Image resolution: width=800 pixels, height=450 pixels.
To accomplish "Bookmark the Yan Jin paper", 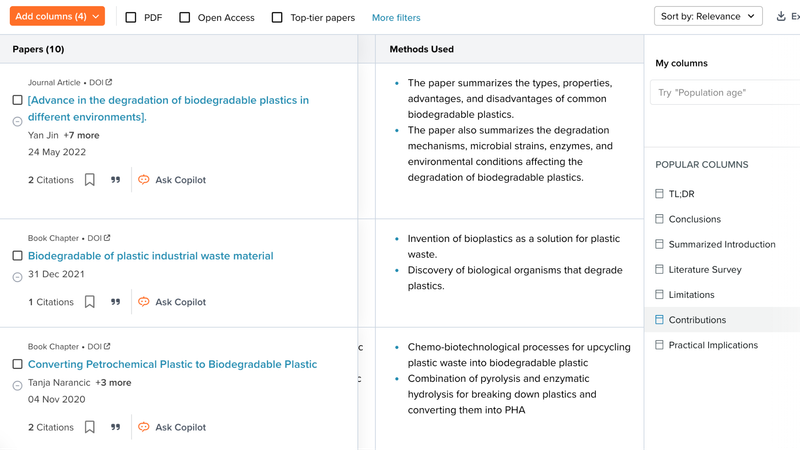I will coord(90,180).
